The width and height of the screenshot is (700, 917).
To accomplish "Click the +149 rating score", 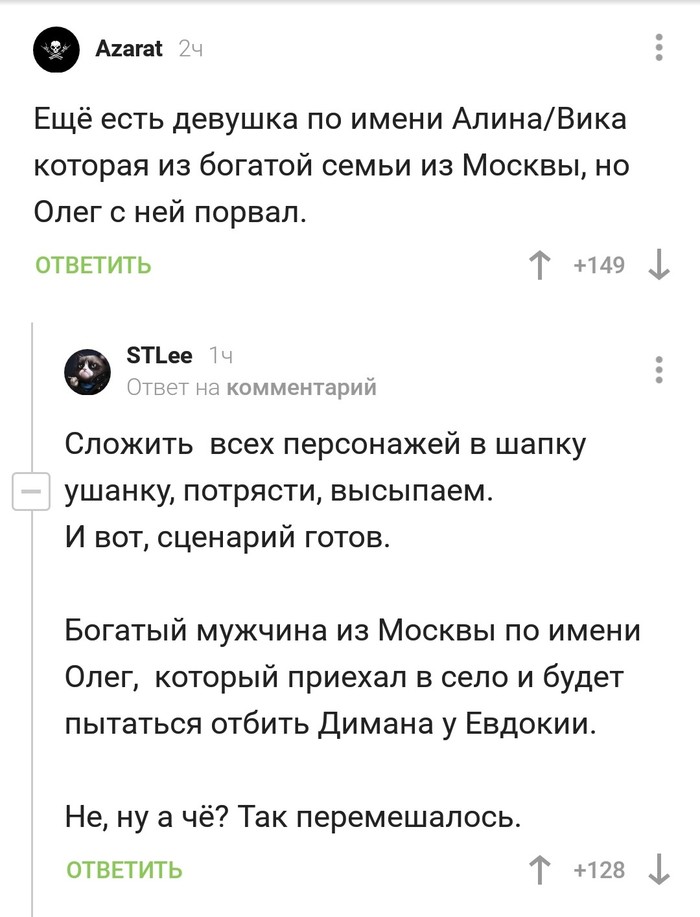I will [598, 265].
